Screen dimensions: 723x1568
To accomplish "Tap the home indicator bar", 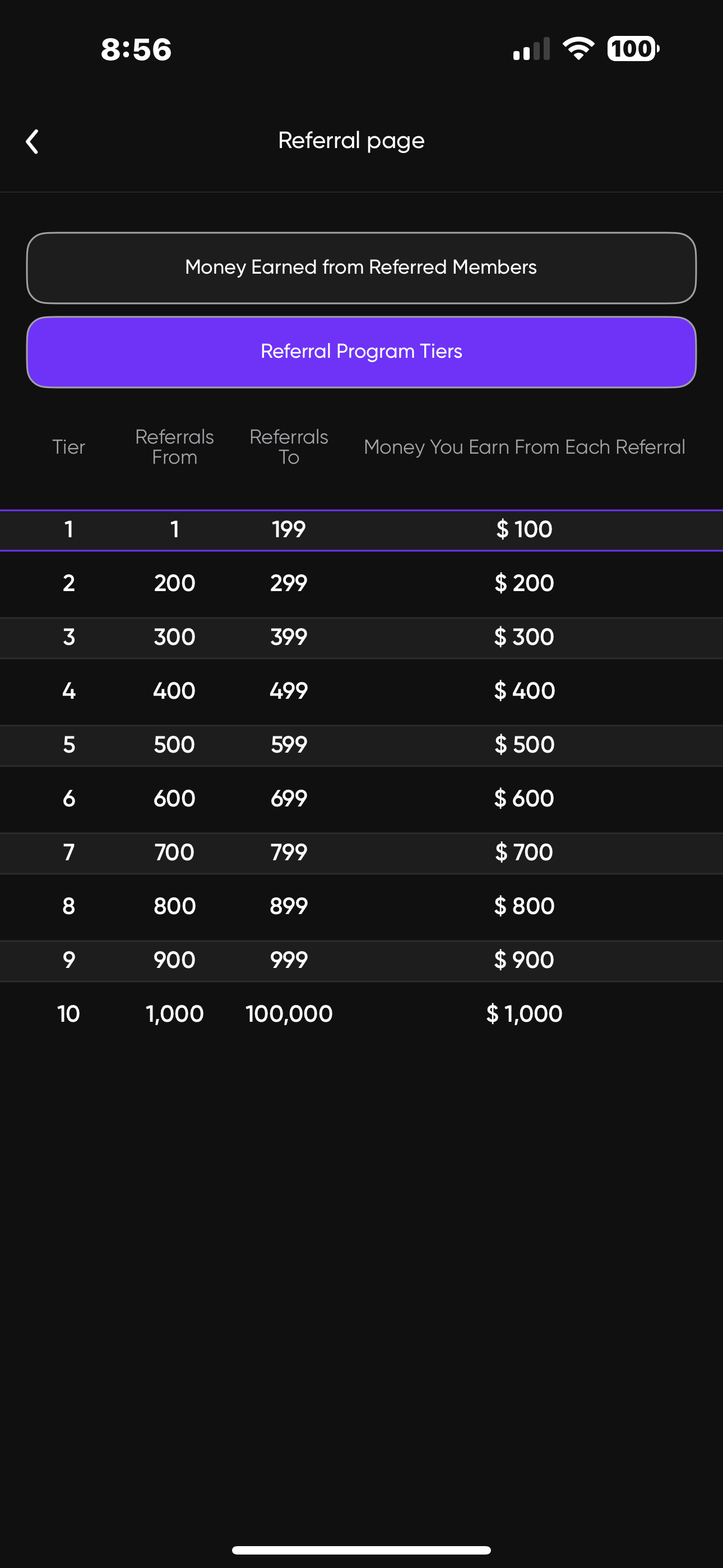I will pos(361,1549).
